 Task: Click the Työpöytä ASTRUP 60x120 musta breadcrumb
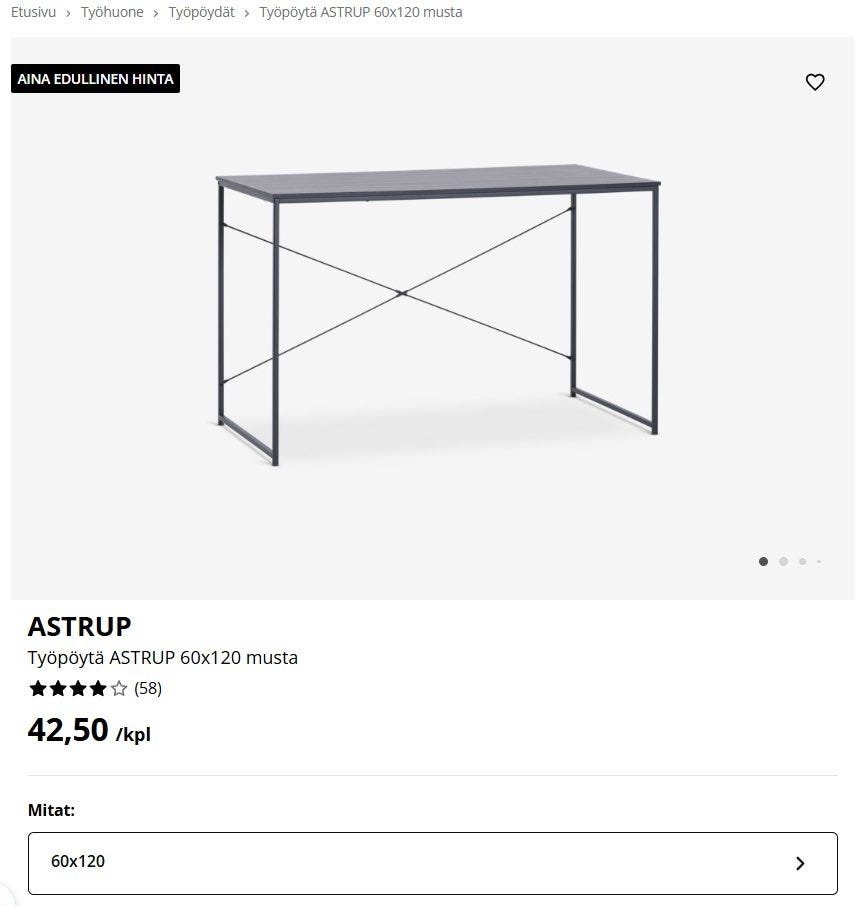360,13
